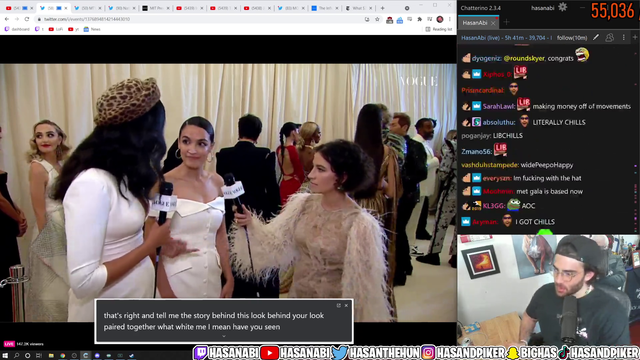Click the LIVE badge on the video
The height and width of the screenshot is (360, 640).
[x=9, y=344]
